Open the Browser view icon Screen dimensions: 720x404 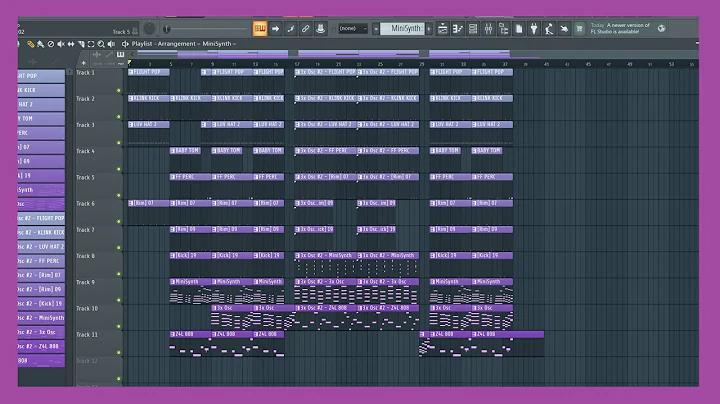(x=504, y=29)
